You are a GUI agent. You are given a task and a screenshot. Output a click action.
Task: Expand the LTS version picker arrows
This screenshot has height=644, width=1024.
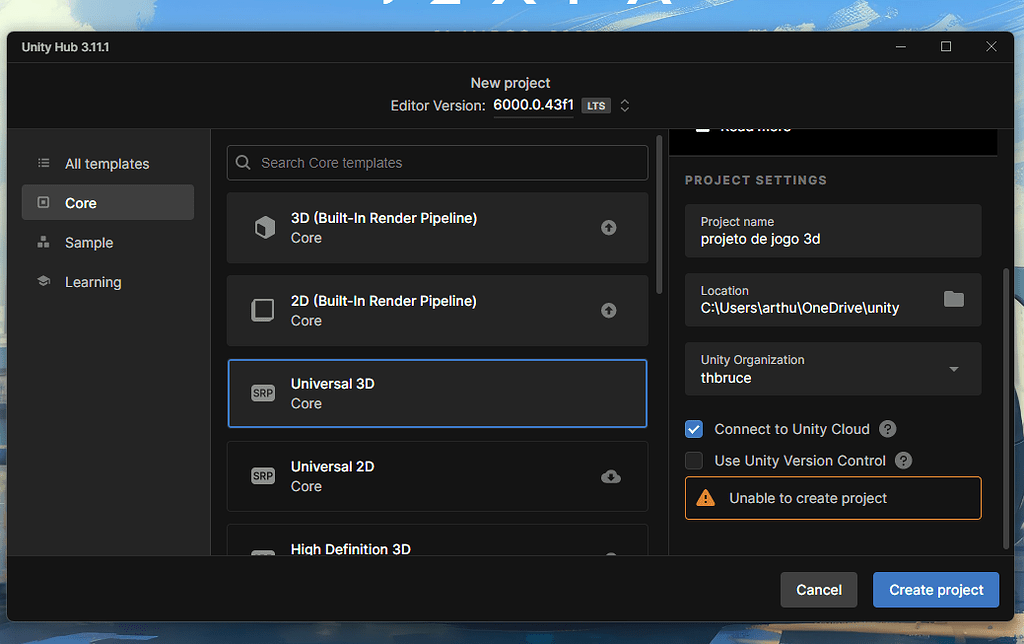click(624, 105)
